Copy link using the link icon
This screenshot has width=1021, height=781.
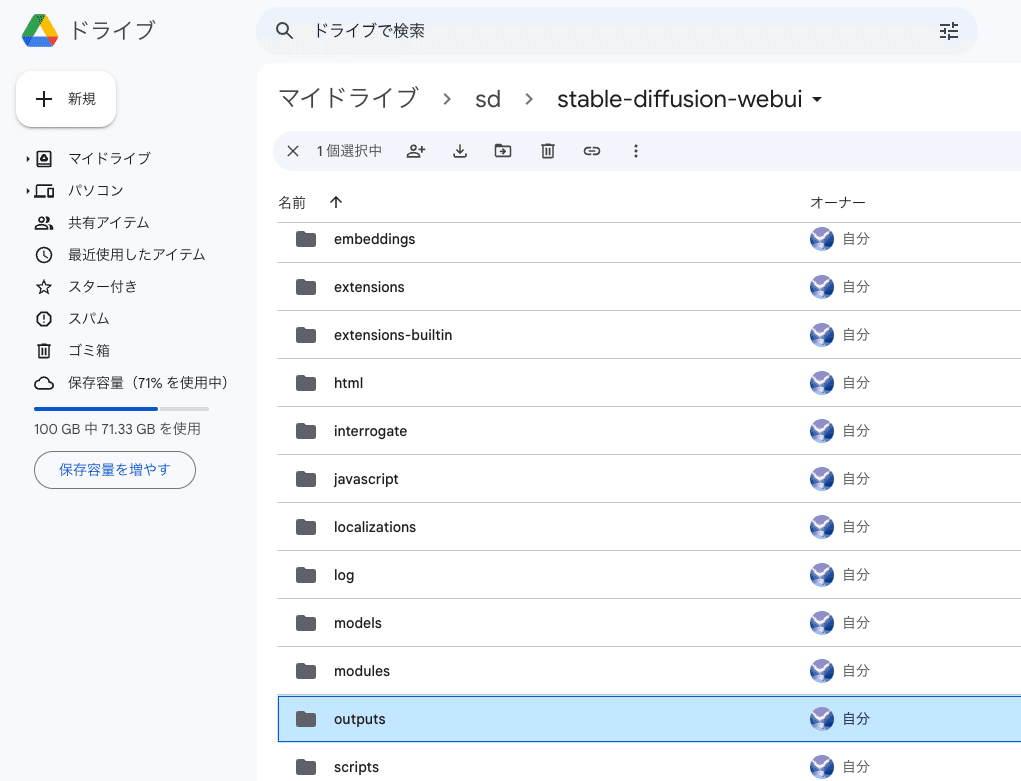tap(591, 151)
